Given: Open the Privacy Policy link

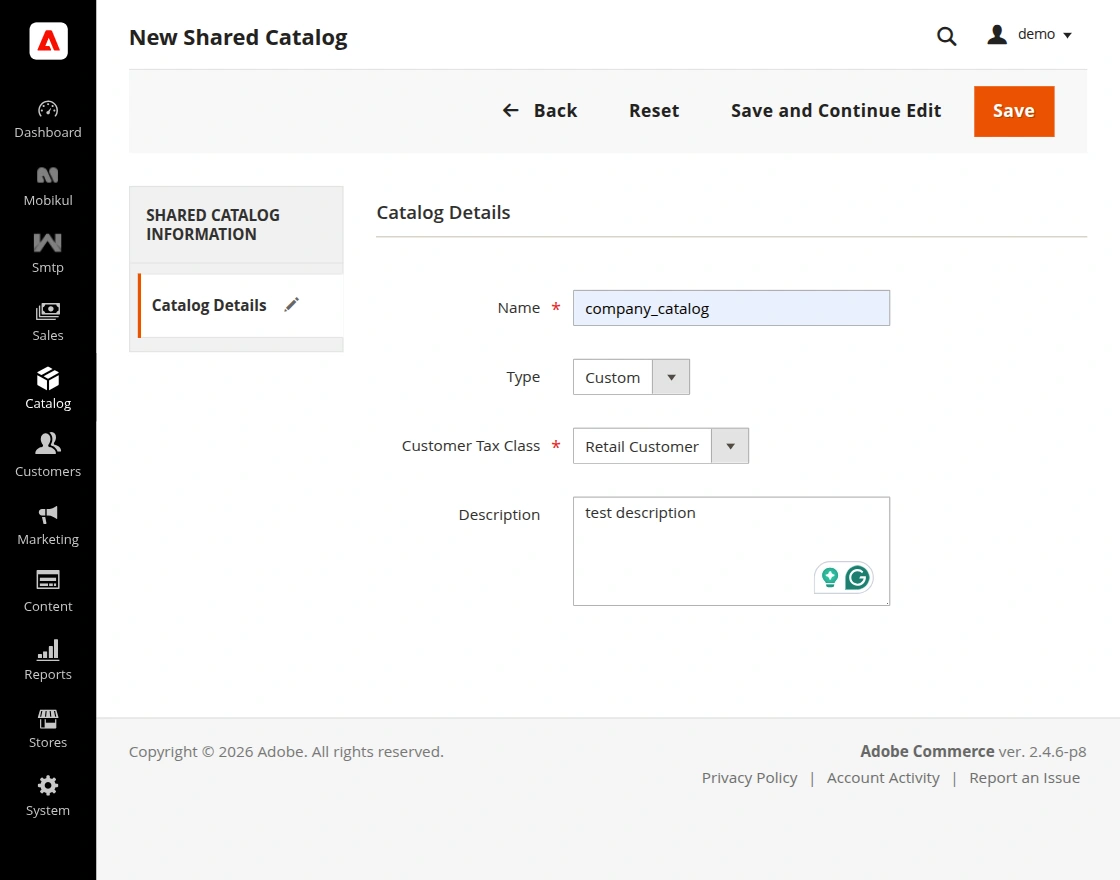Looking at the screenshot, I should pyautogui.click(x=749, y=778).
